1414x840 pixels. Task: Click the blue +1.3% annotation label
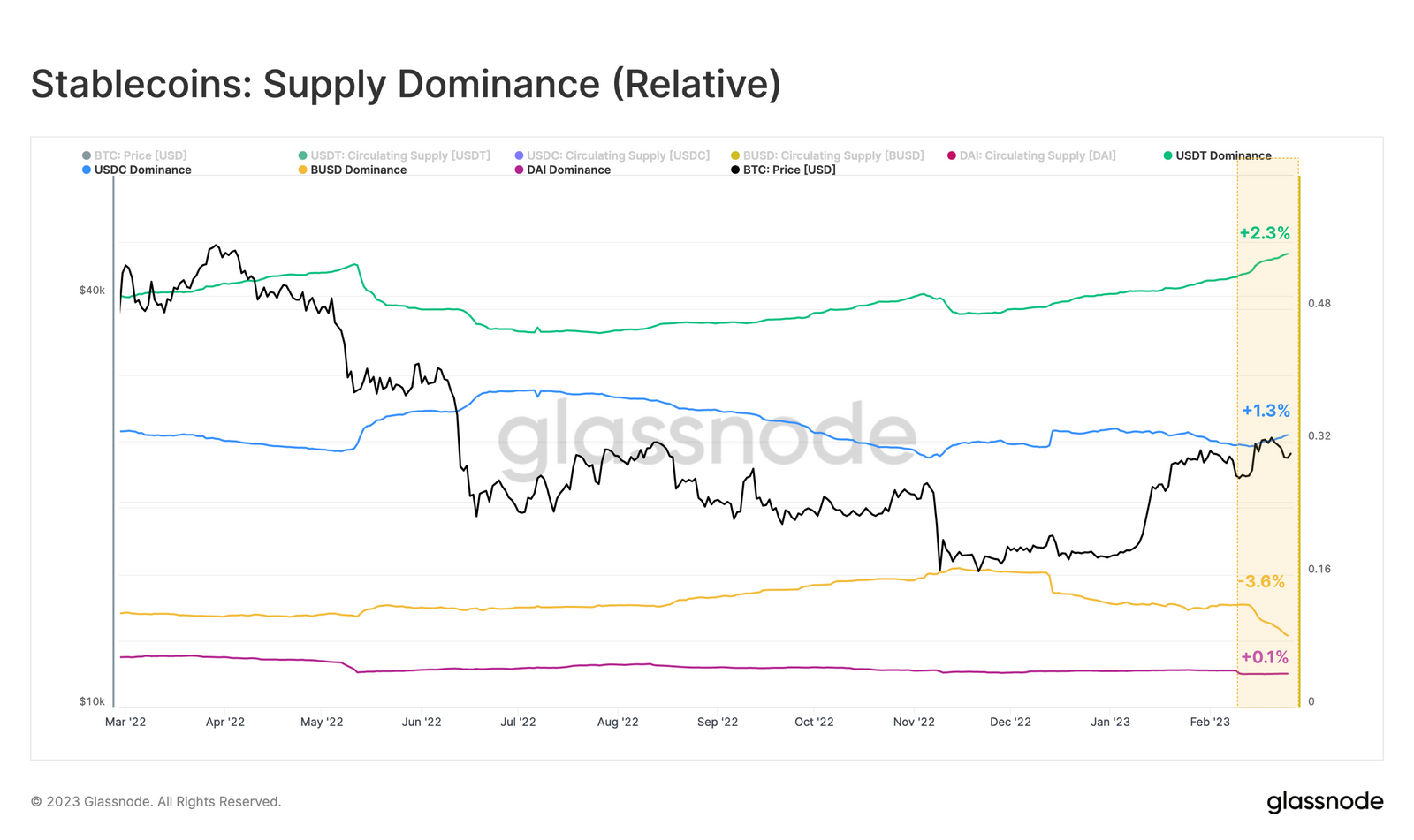click(1266, 411)
